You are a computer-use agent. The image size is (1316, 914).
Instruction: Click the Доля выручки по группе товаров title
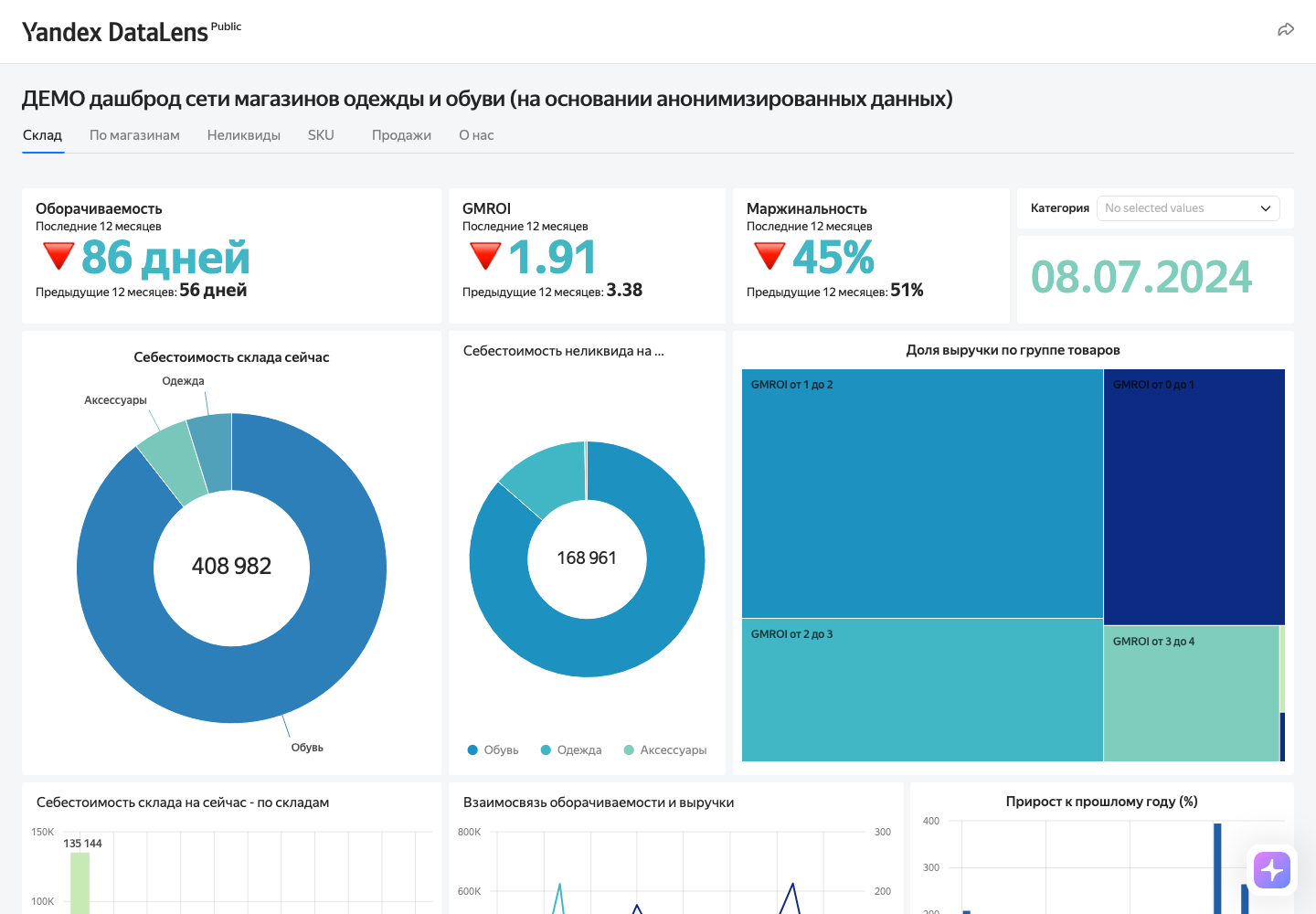pyautogui.click(x=1013, y=350)
